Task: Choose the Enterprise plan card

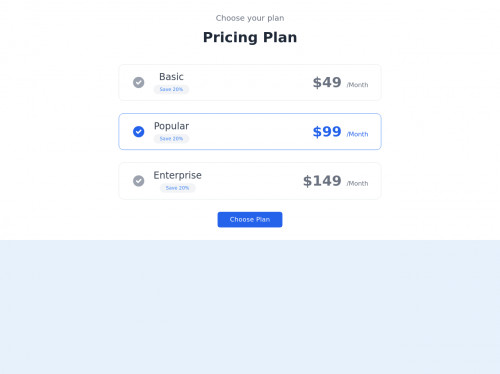Action: (x=250, y=181)
